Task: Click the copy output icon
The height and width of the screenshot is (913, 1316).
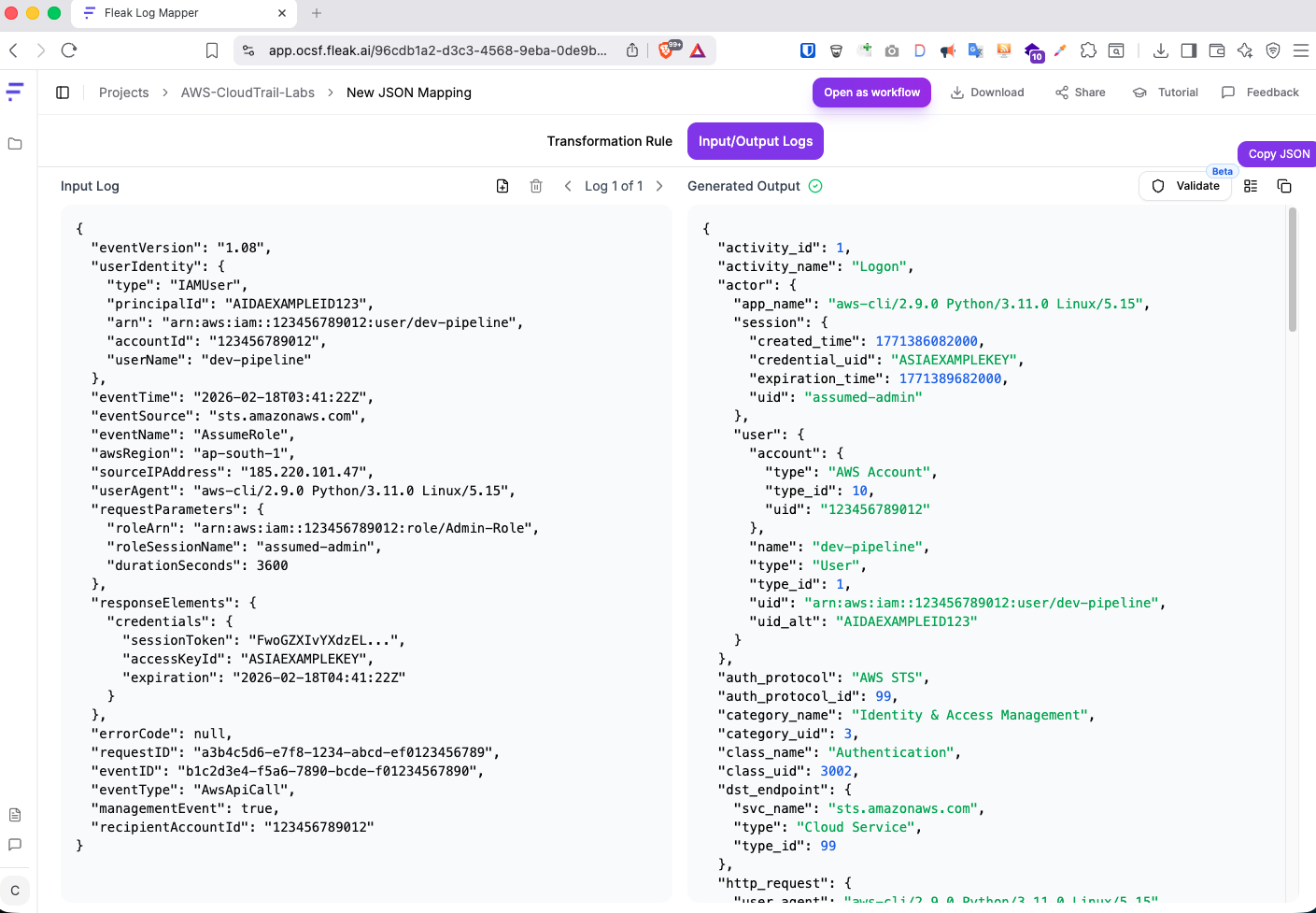Action: 1284,186
